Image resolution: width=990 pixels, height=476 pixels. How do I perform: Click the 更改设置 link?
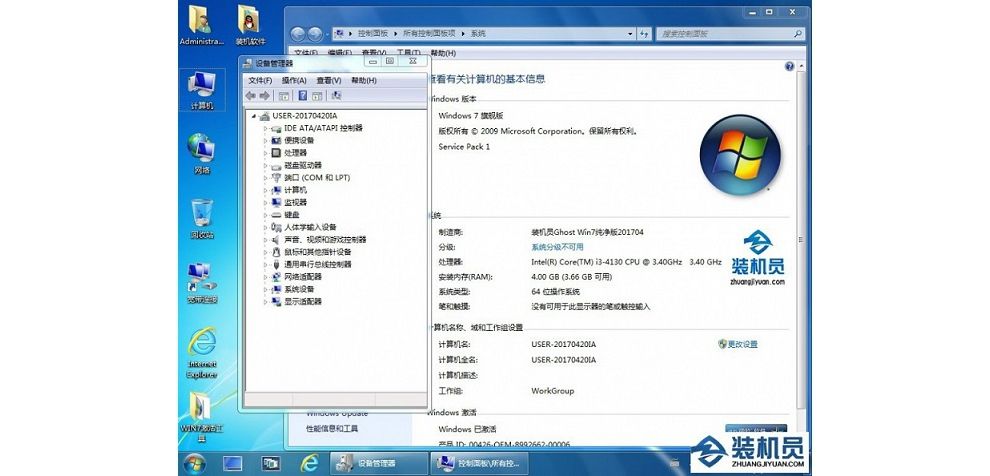(741, 344)
